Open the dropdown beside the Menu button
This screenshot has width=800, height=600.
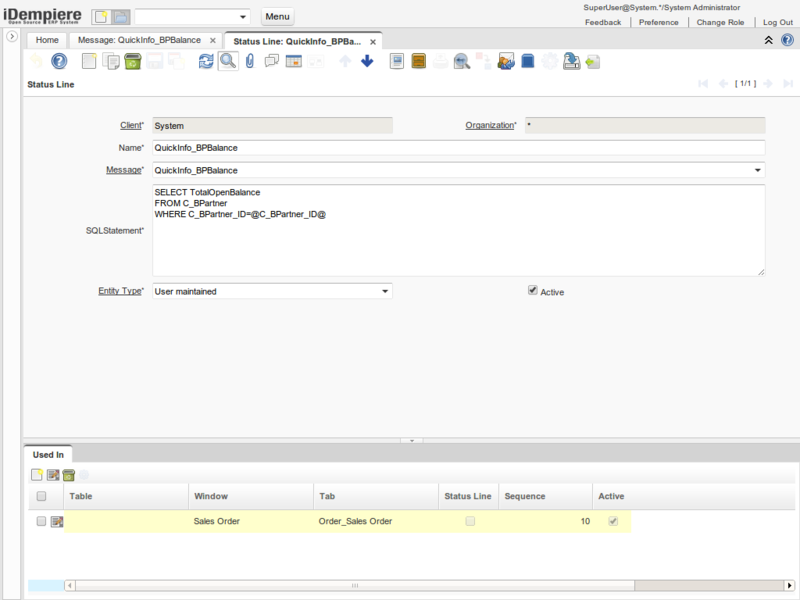(243, 17)
